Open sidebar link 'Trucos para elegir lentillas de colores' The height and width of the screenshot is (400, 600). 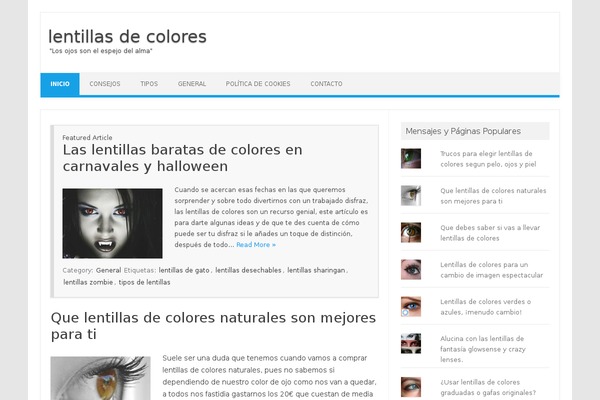pyautogui.click(x=488, y=159)
